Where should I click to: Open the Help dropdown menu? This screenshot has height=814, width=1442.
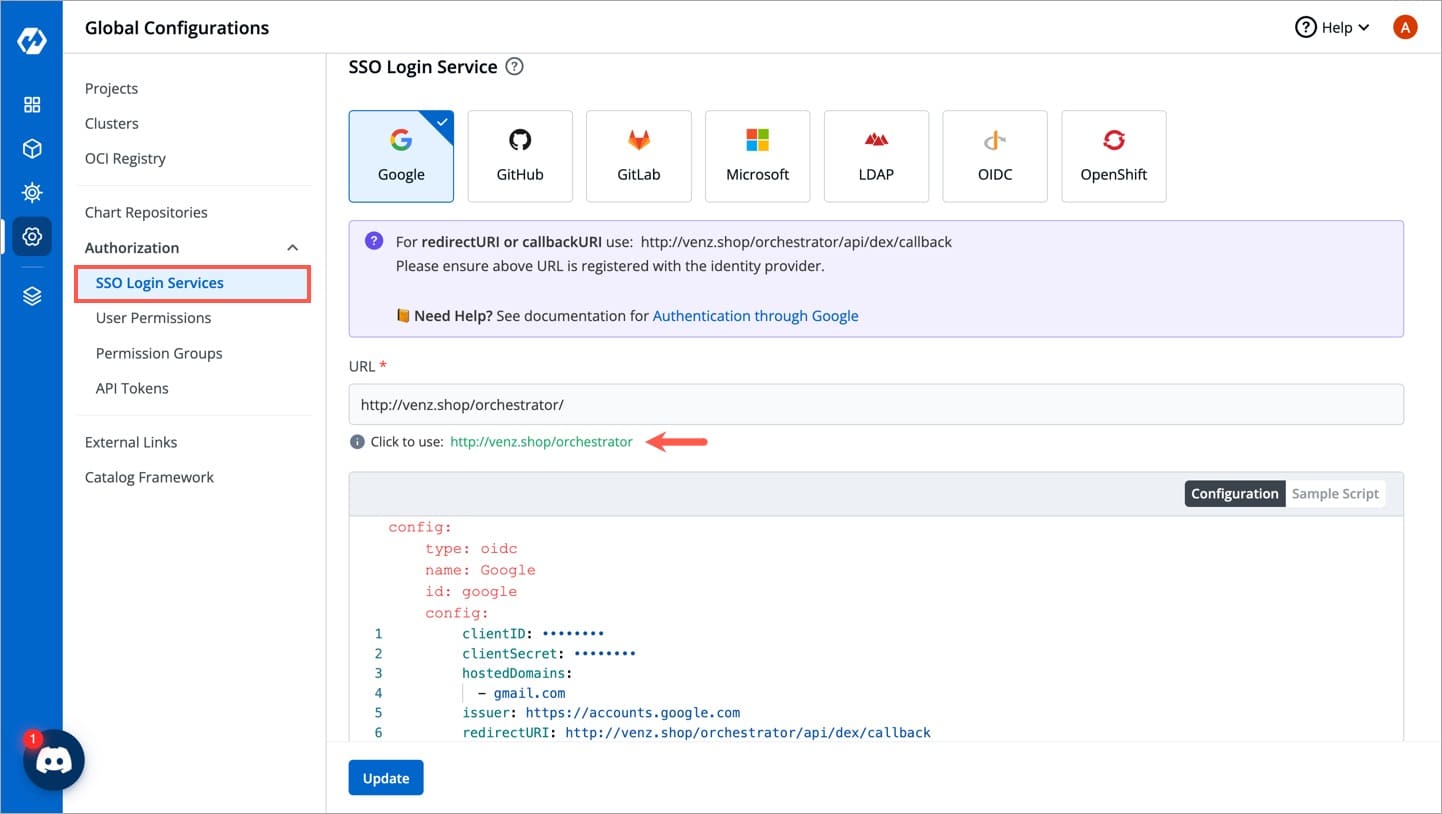[x=1332, y=28]
